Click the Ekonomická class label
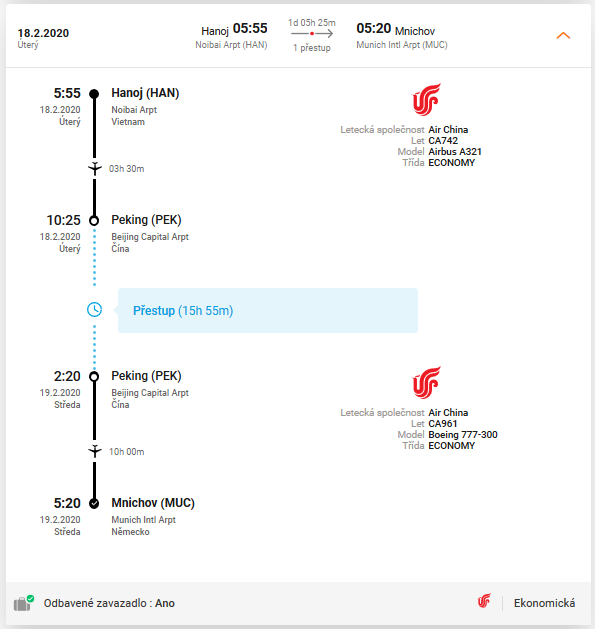This screenshot has width=595, height=629. tap(544, 603)
